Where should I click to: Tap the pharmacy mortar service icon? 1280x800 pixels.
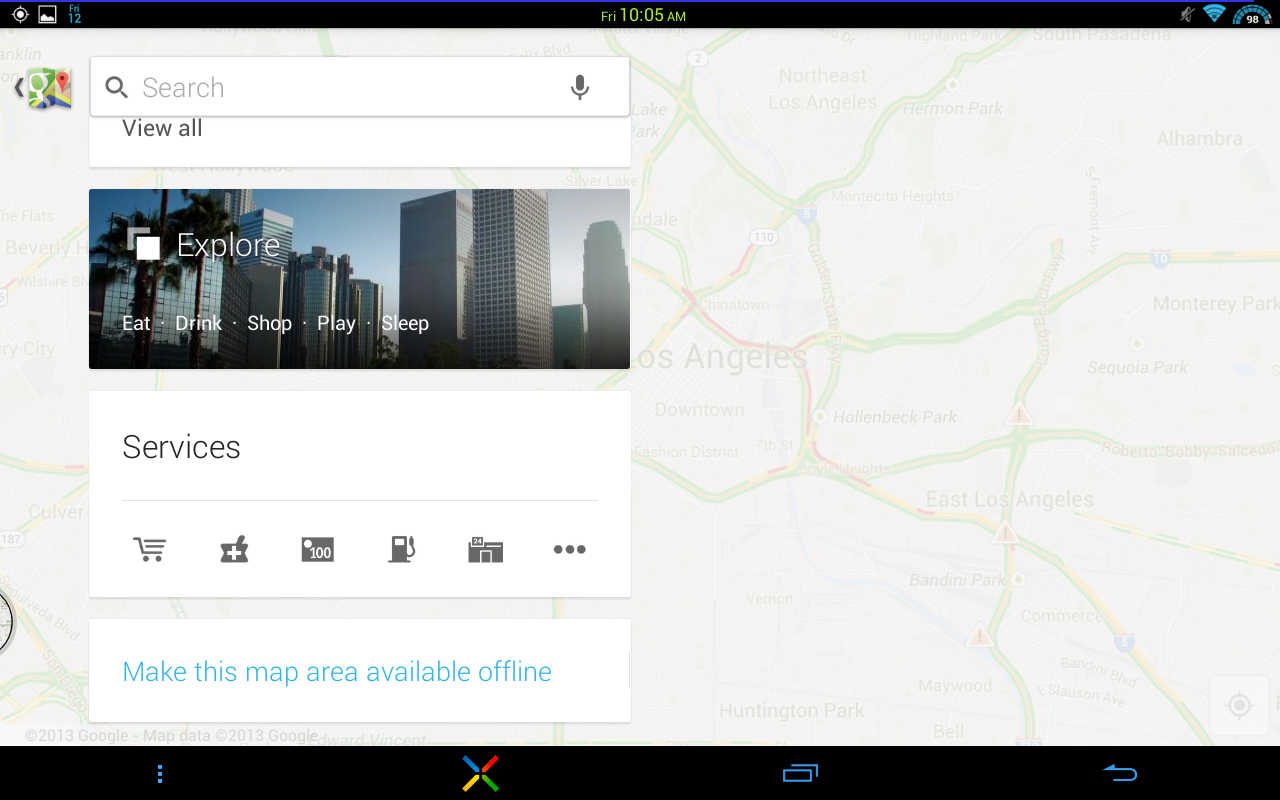point(234,549)
